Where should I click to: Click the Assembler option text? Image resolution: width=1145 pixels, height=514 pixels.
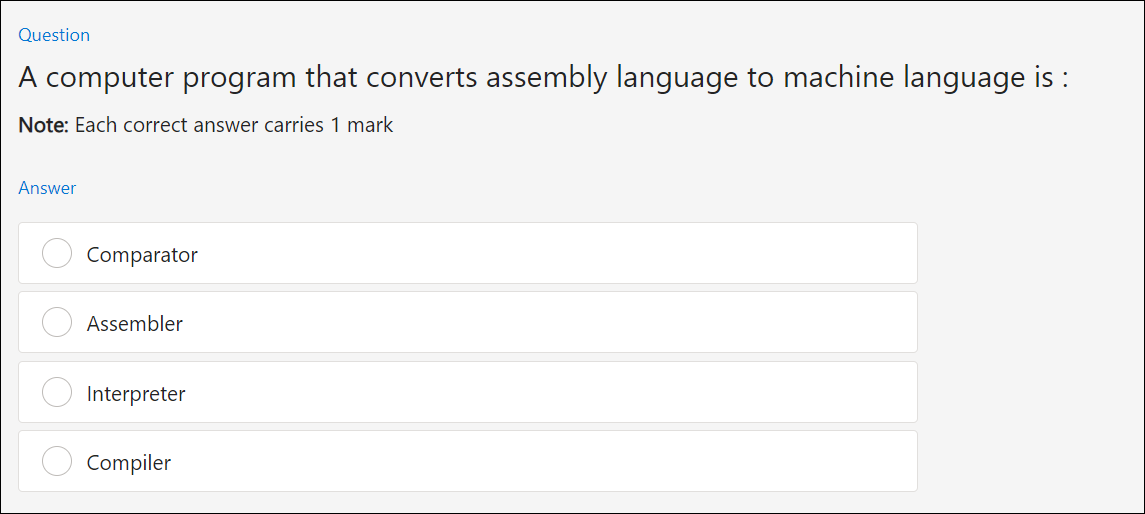pos(134,323)
